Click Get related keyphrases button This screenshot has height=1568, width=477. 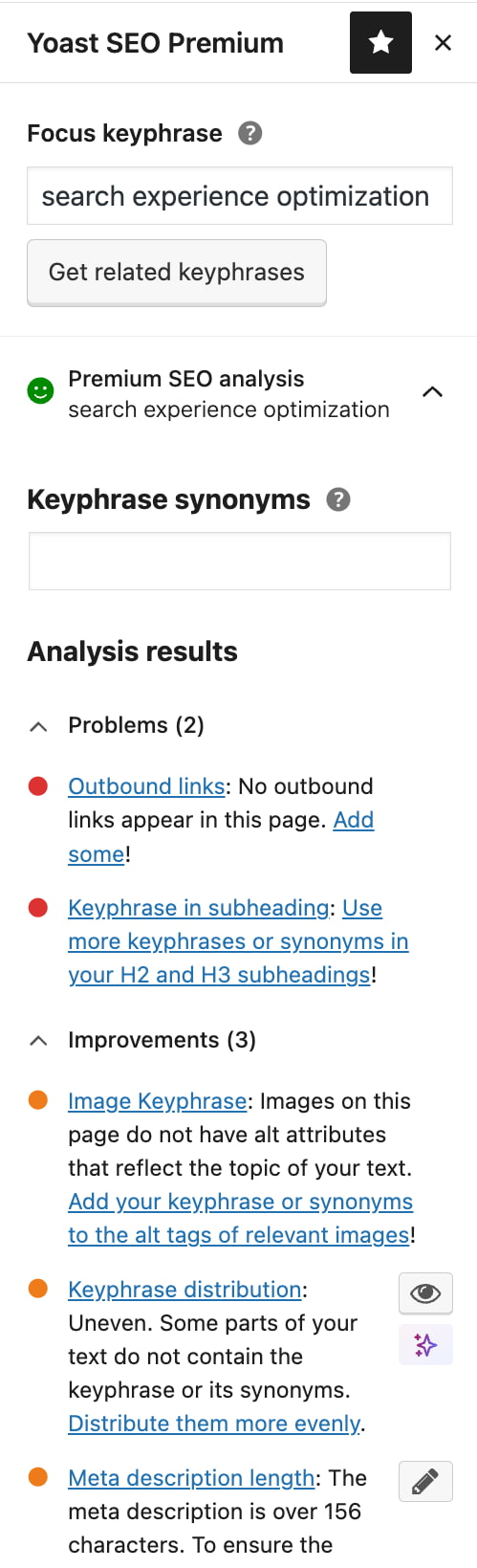[x=177, y=273]
